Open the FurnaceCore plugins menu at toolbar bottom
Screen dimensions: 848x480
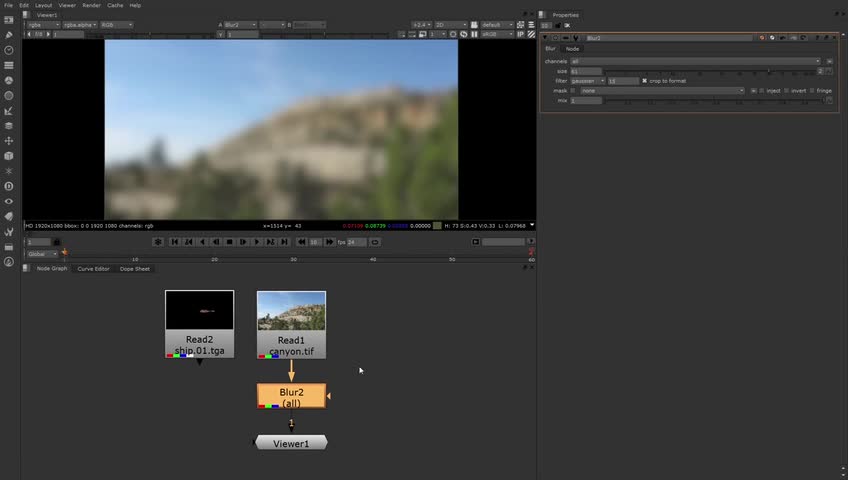9,262
